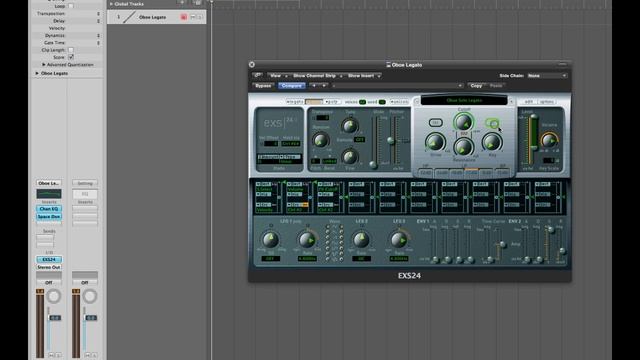Click the filter Resonance knob
640x360 pixels.
464,147
